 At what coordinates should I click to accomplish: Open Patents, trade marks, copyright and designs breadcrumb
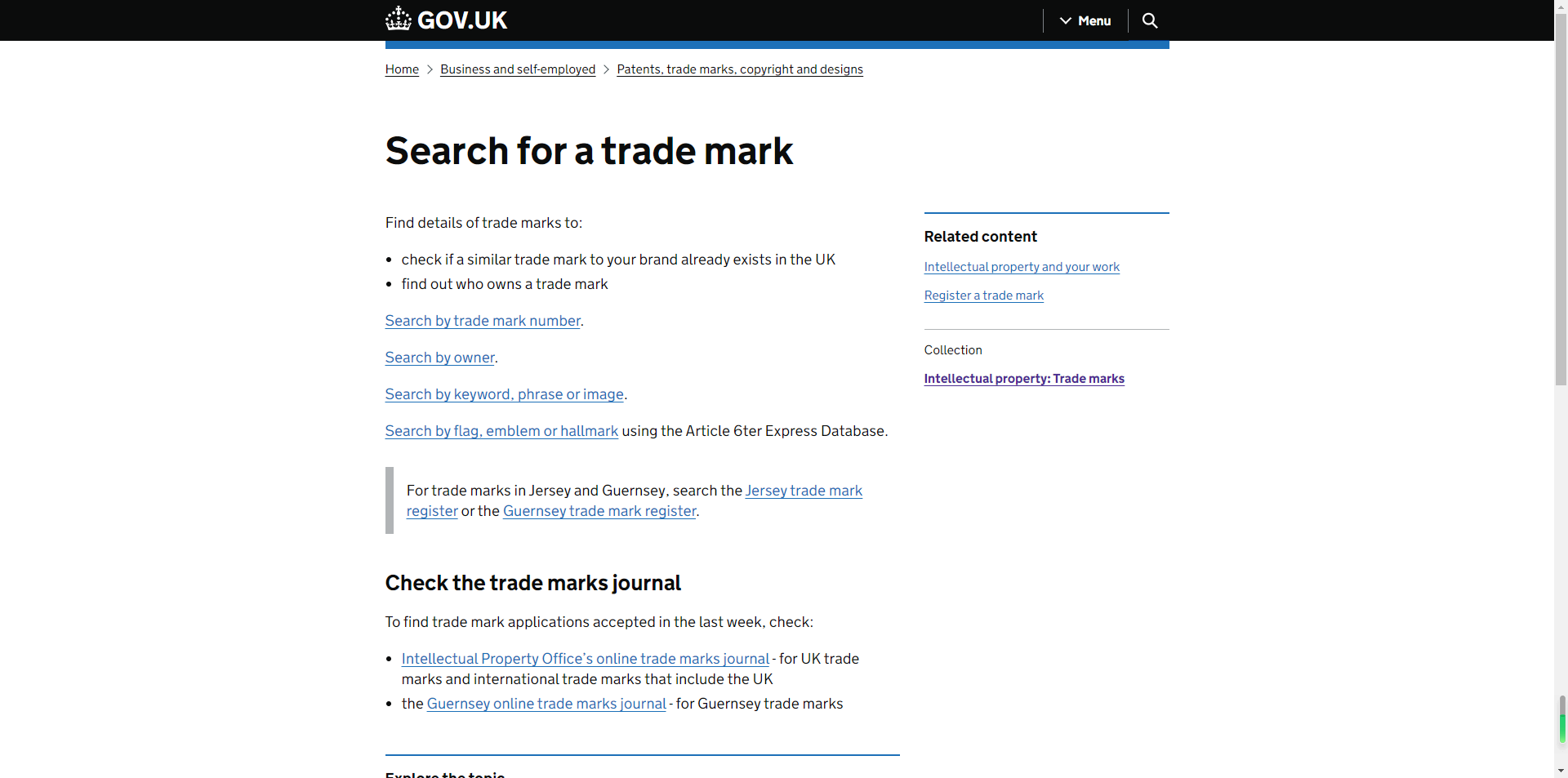point(740,69)
